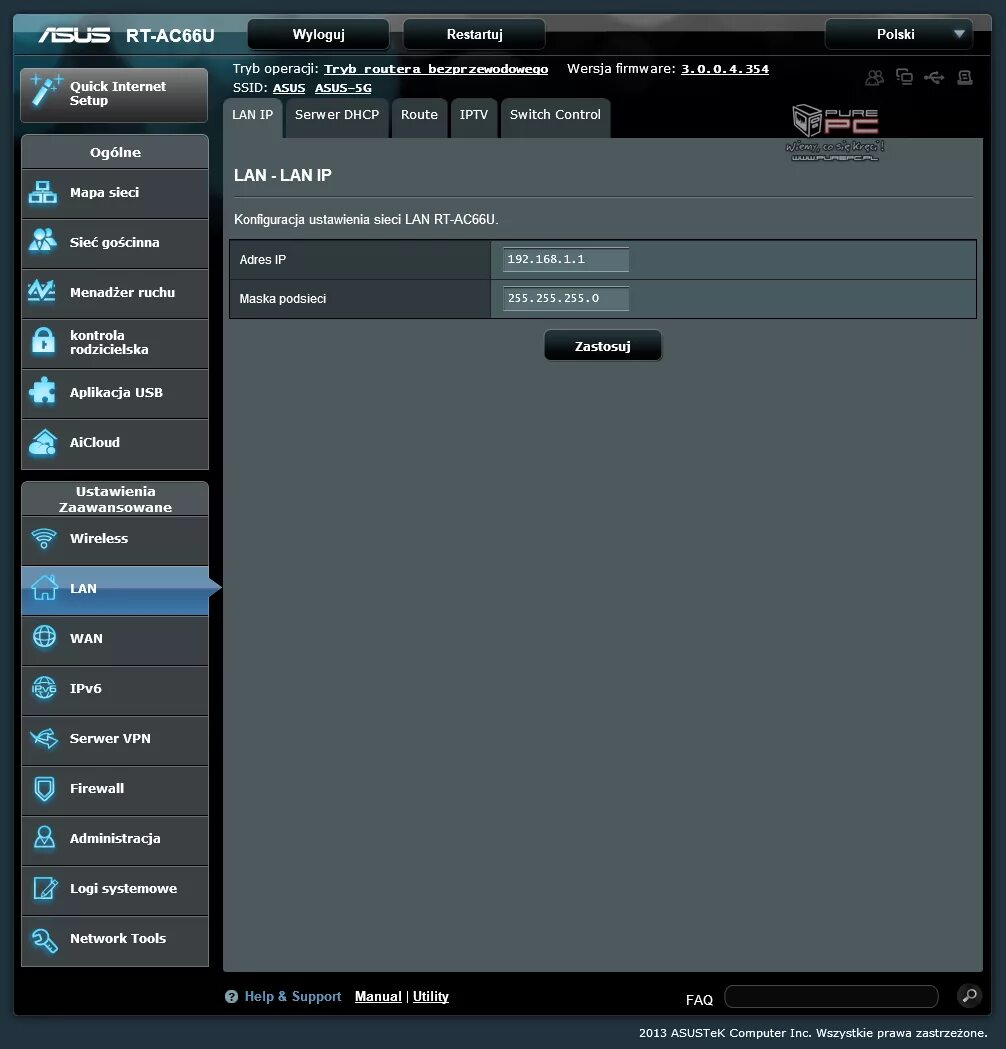Open the Manual link
The image size is (1006, 1049).
point(378,996)
